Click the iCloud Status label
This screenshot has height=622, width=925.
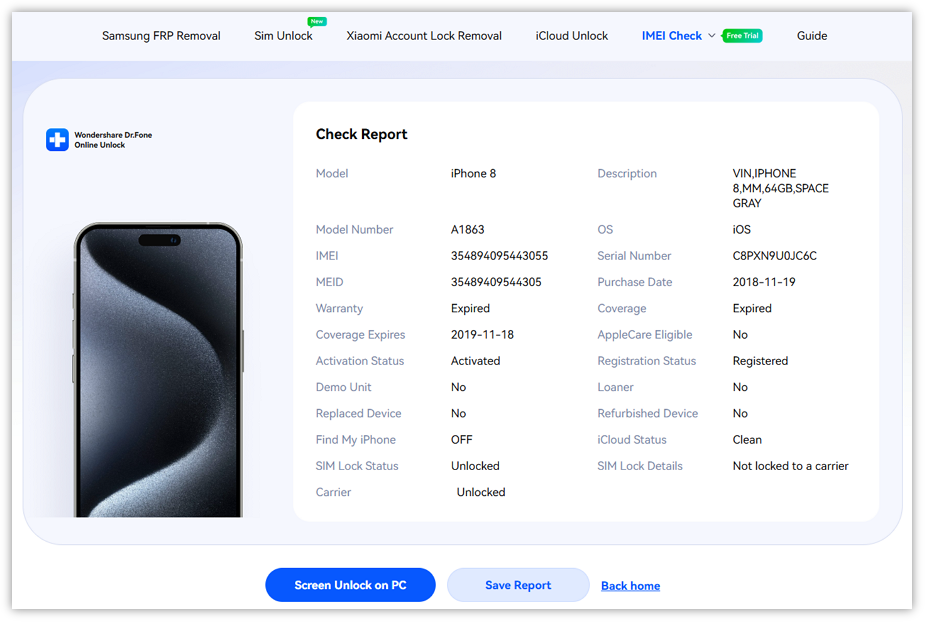pos(632,440)
